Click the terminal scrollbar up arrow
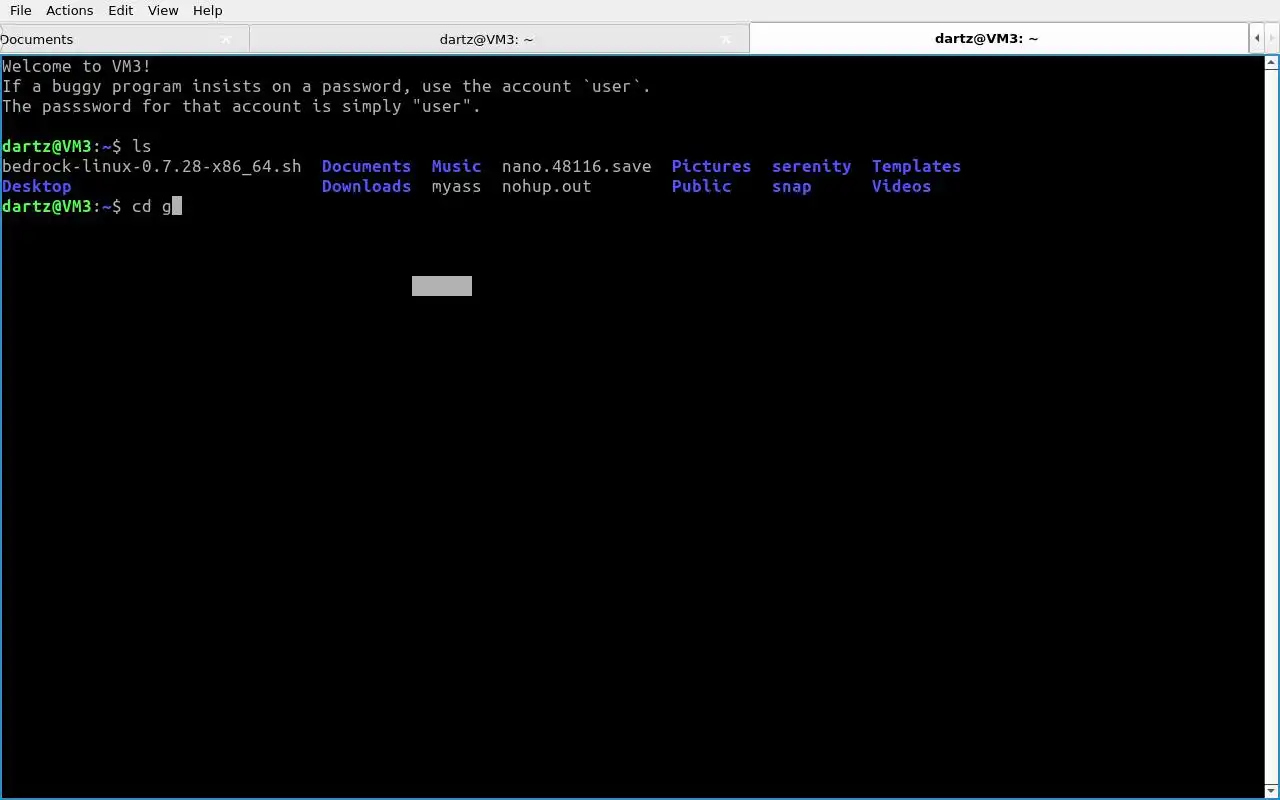The width and height of the screenshot is (1280, 800). coord(1272,63)
